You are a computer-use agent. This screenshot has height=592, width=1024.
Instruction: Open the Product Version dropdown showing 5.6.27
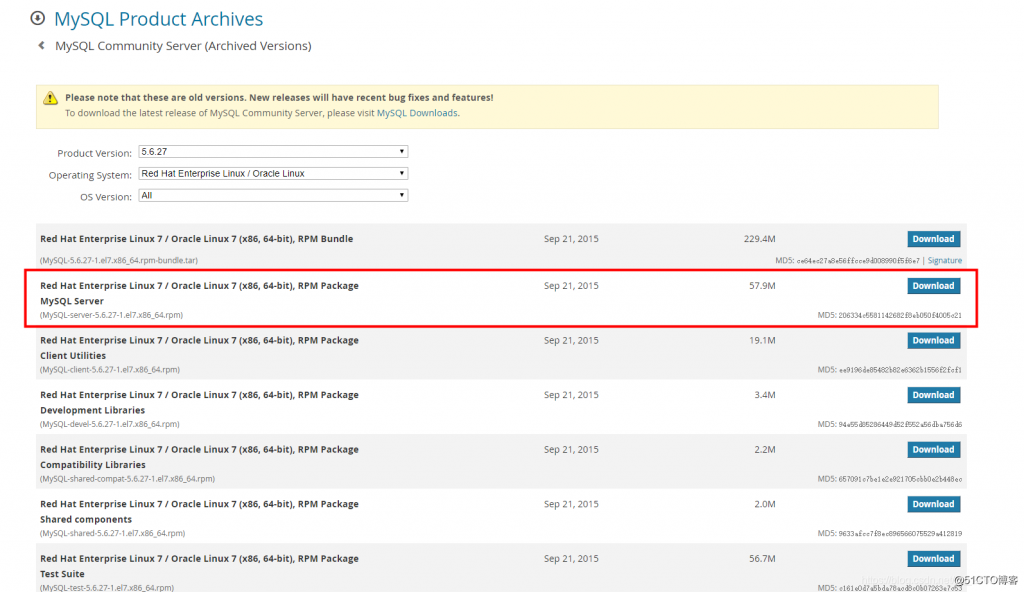pyautogui.click(x=273, y=152)
